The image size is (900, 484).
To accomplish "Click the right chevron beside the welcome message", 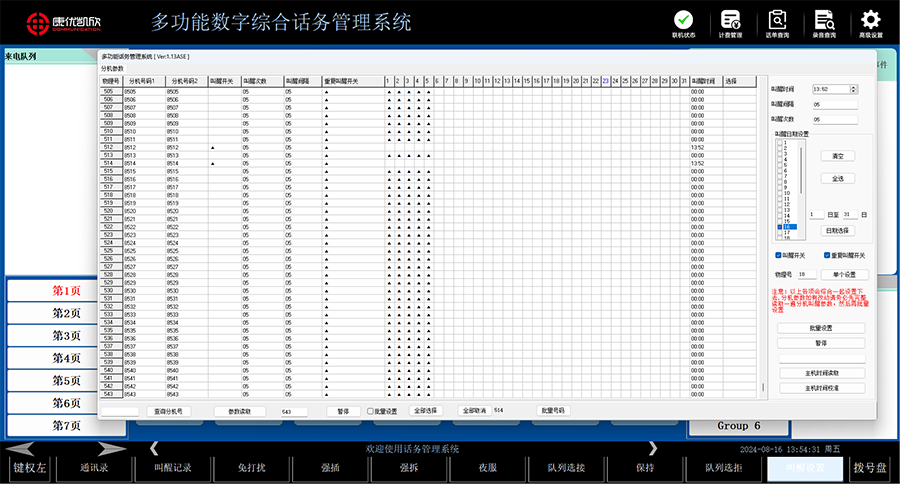I will pyautogui.click(x=653, y=448).
